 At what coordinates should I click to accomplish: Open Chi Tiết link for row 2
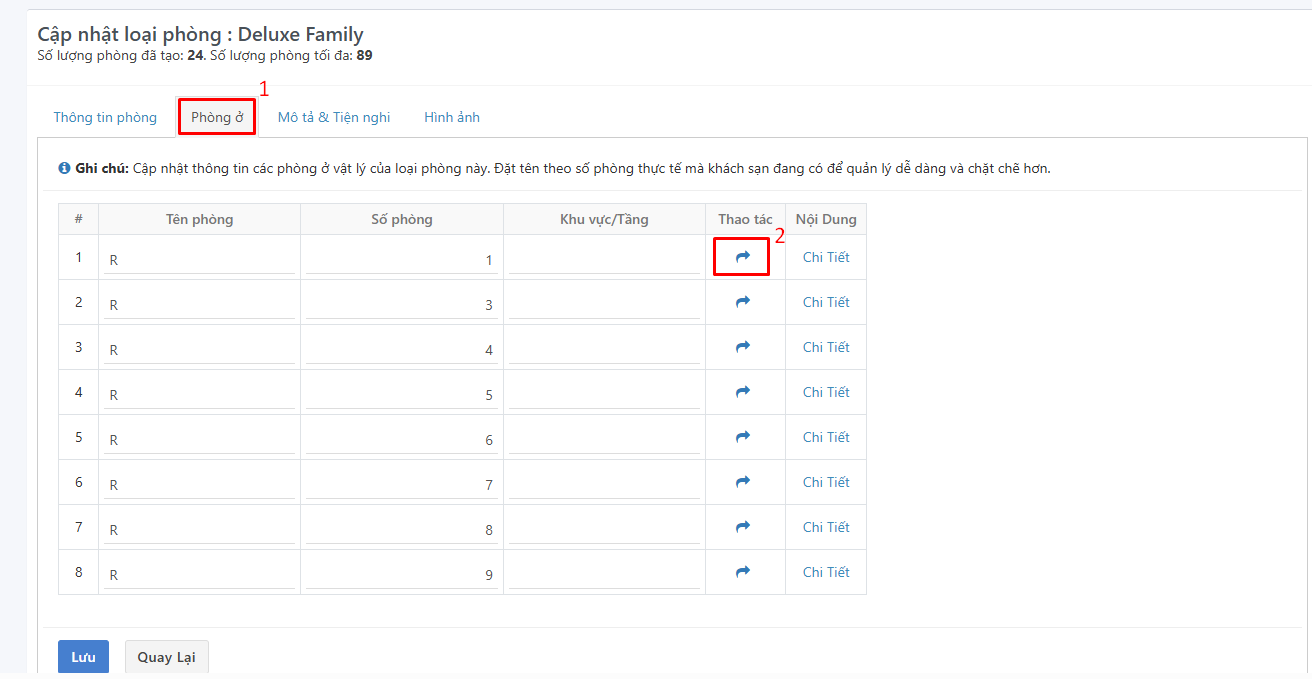pos(826,302)
